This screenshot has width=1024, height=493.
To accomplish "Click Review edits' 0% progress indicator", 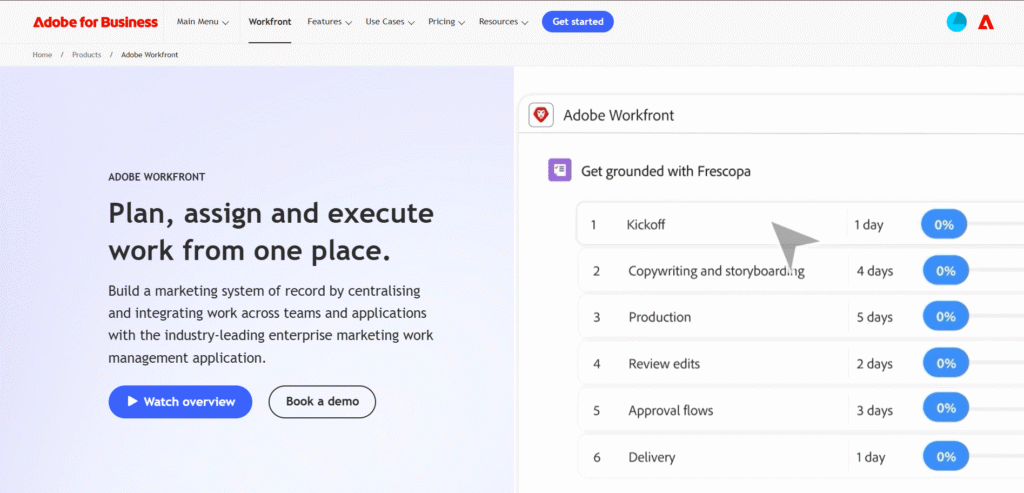I will coord(946,363).
